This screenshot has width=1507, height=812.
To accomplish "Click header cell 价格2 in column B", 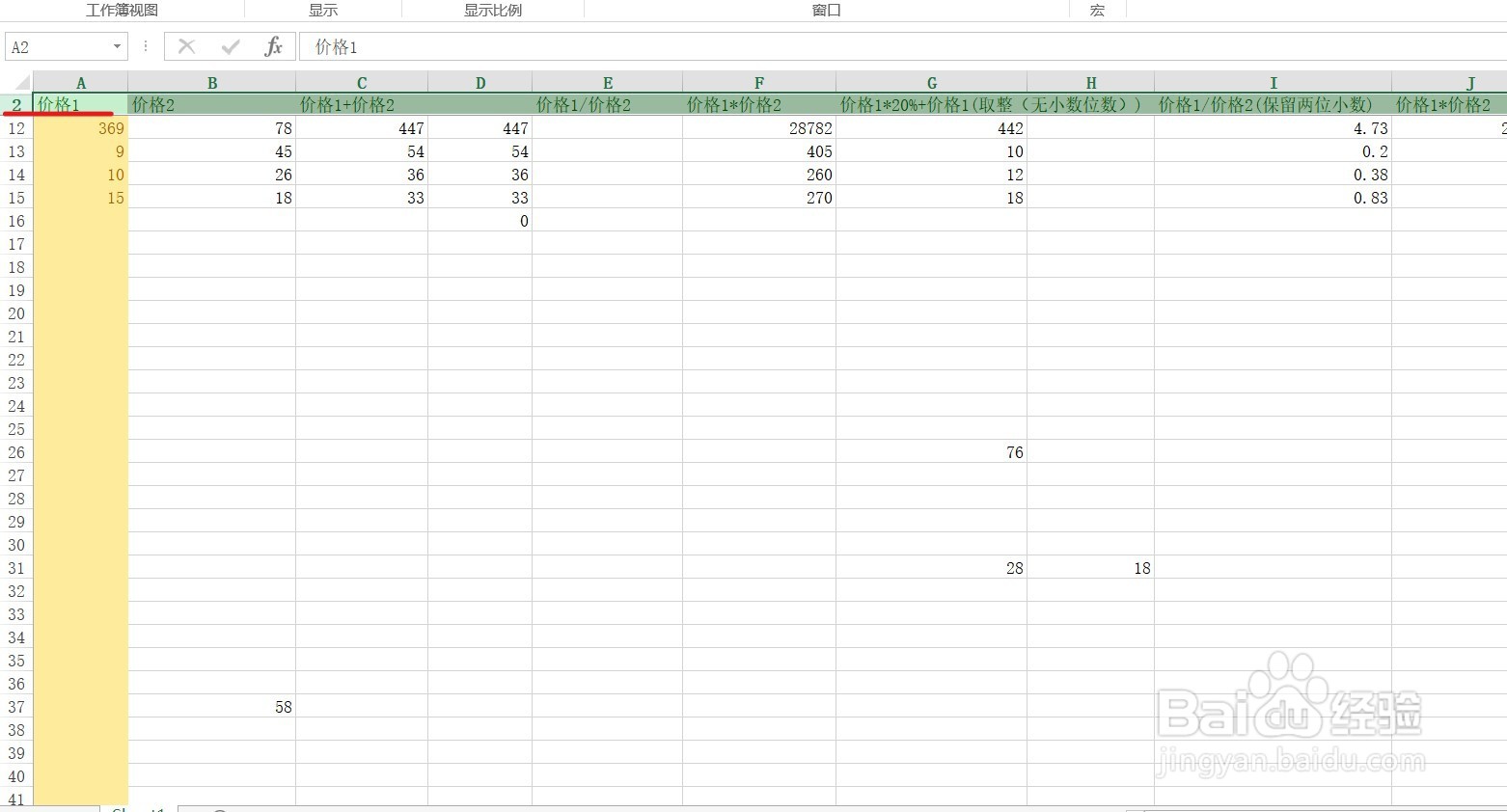I will pos(212,104).
